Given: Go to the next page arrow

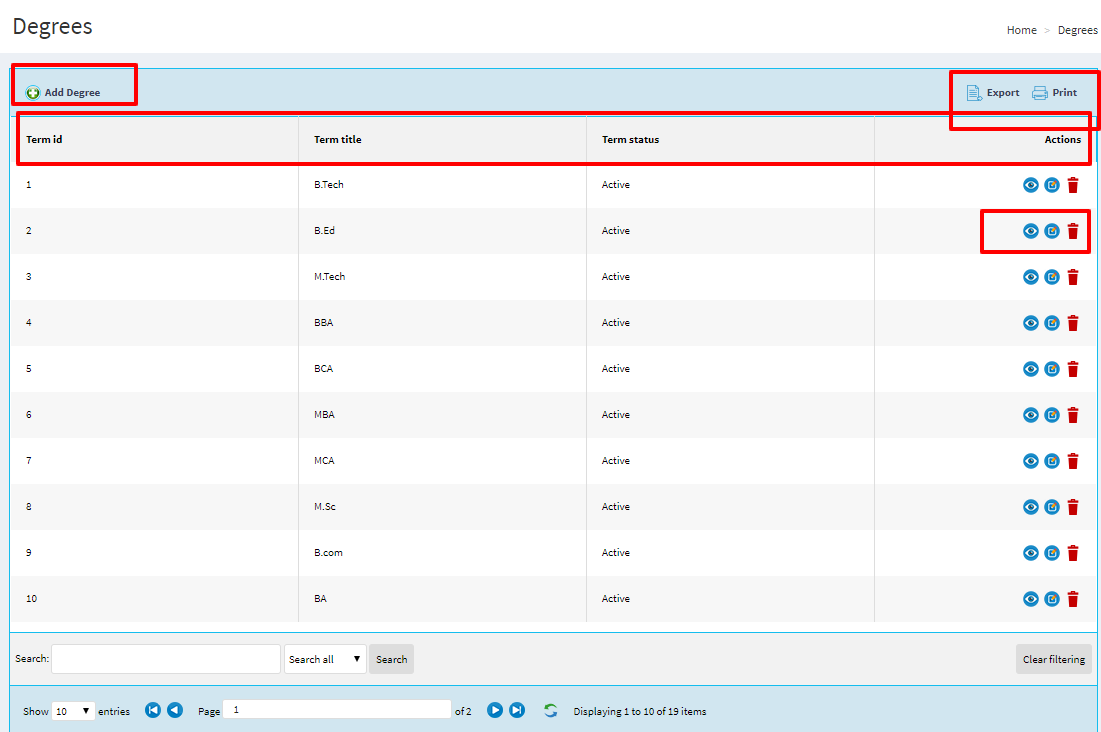Looking at the screenshot, I should (495, 710).
